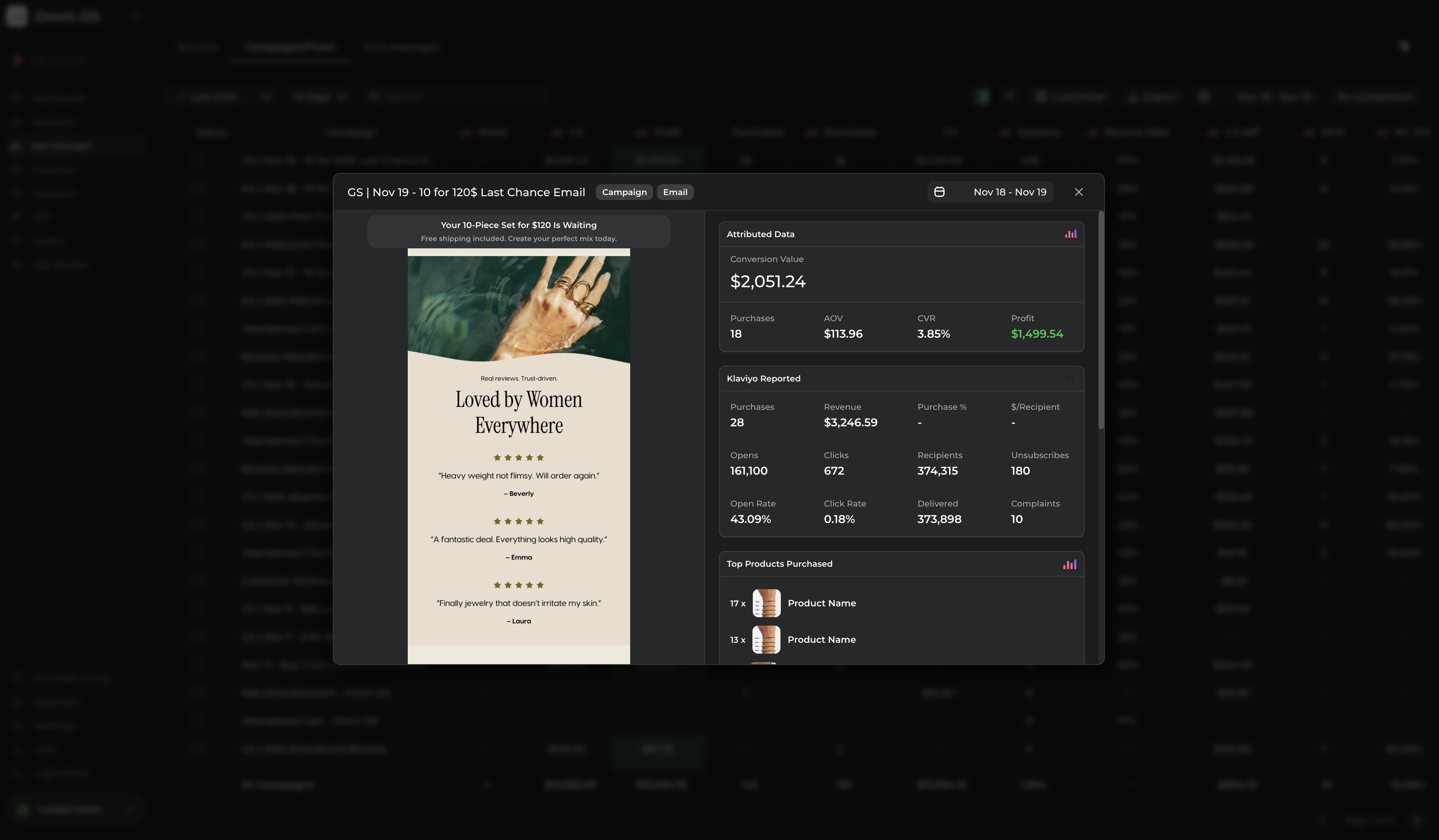Click the Campaign tag badge

pyautogui.click(x=624, y=192)
